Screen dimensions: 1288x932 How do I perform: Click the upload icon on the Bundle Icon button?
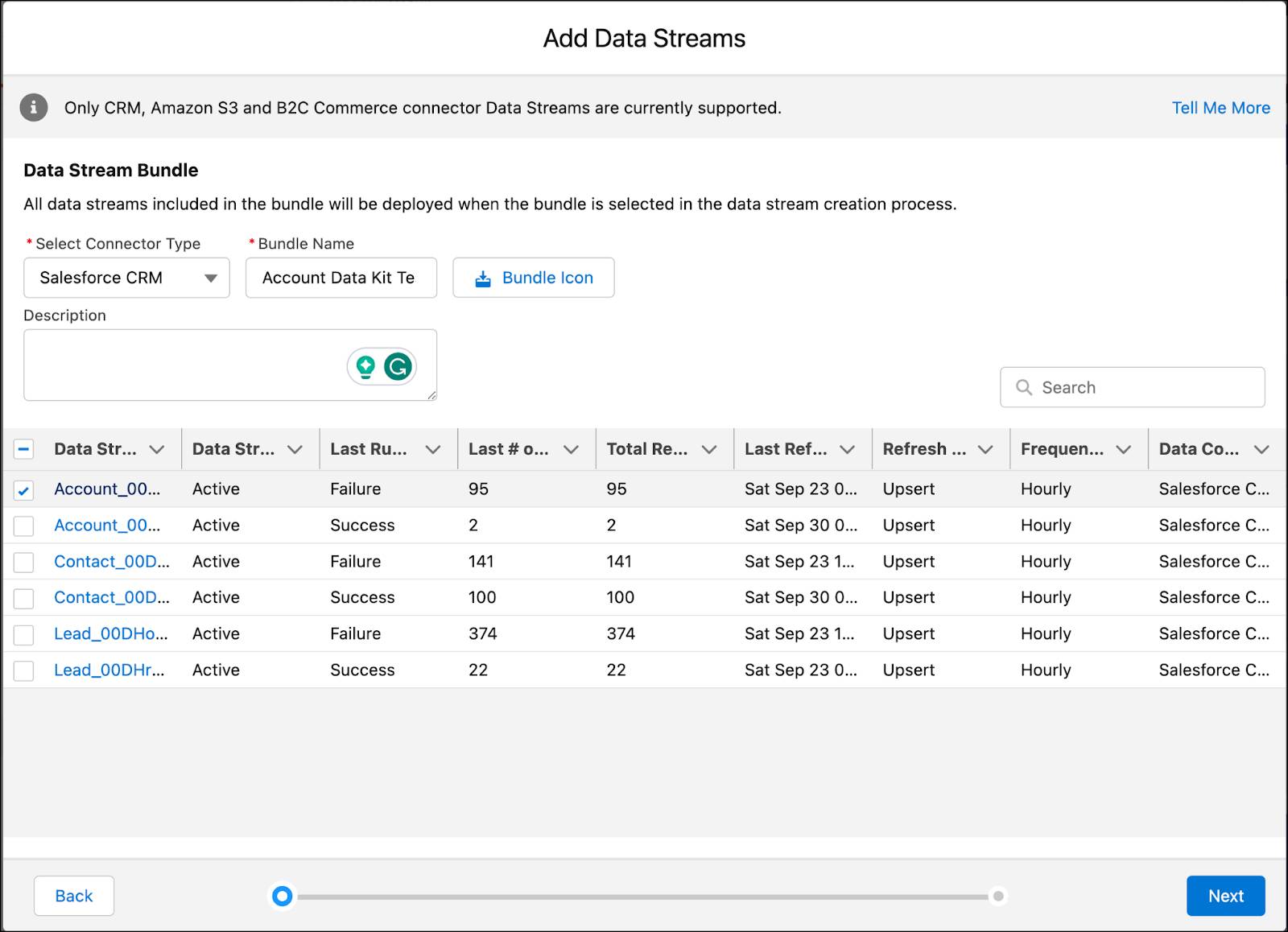tap(482, 278)
